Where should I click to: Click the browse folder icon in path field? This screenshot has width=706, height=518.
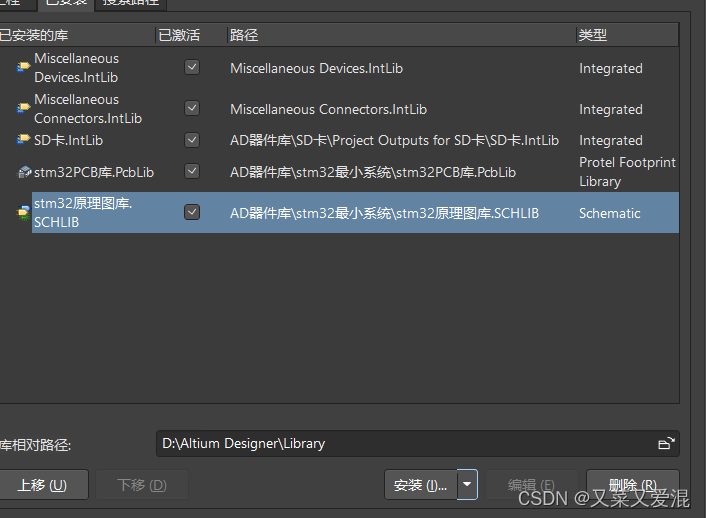(665, 443)
